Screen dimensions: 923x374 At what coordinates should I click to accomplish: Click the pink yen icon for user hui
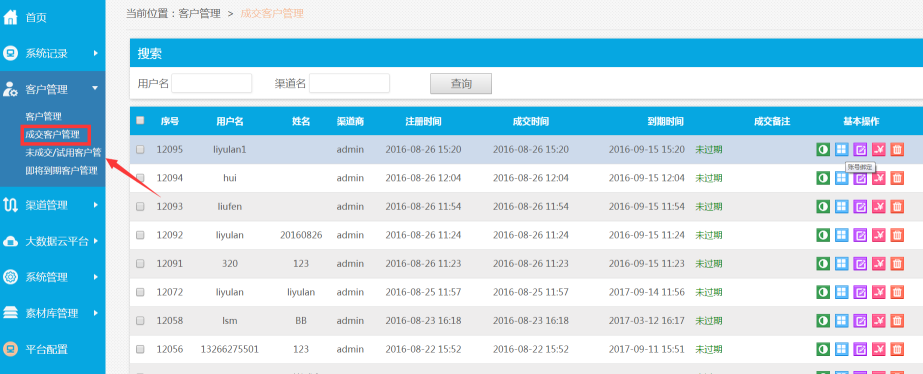878,178
